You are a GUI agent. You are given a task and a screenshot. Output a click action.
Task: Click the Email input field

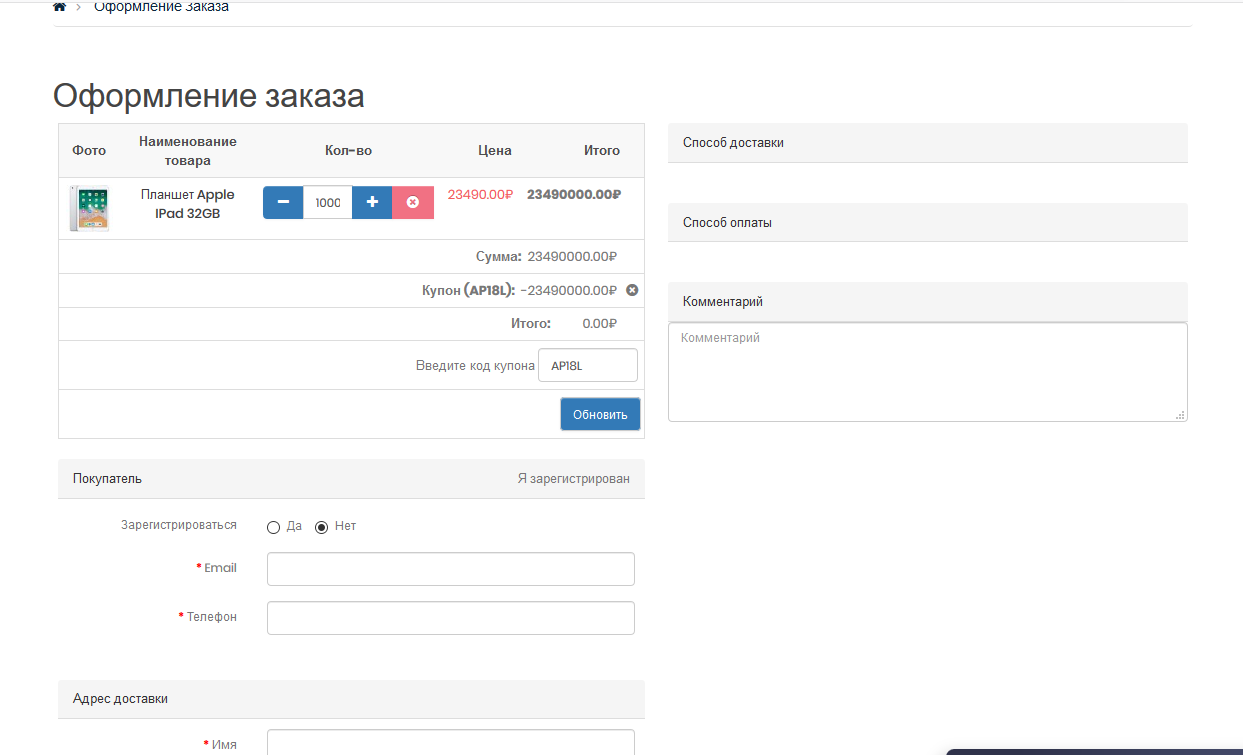pos(450,569)
